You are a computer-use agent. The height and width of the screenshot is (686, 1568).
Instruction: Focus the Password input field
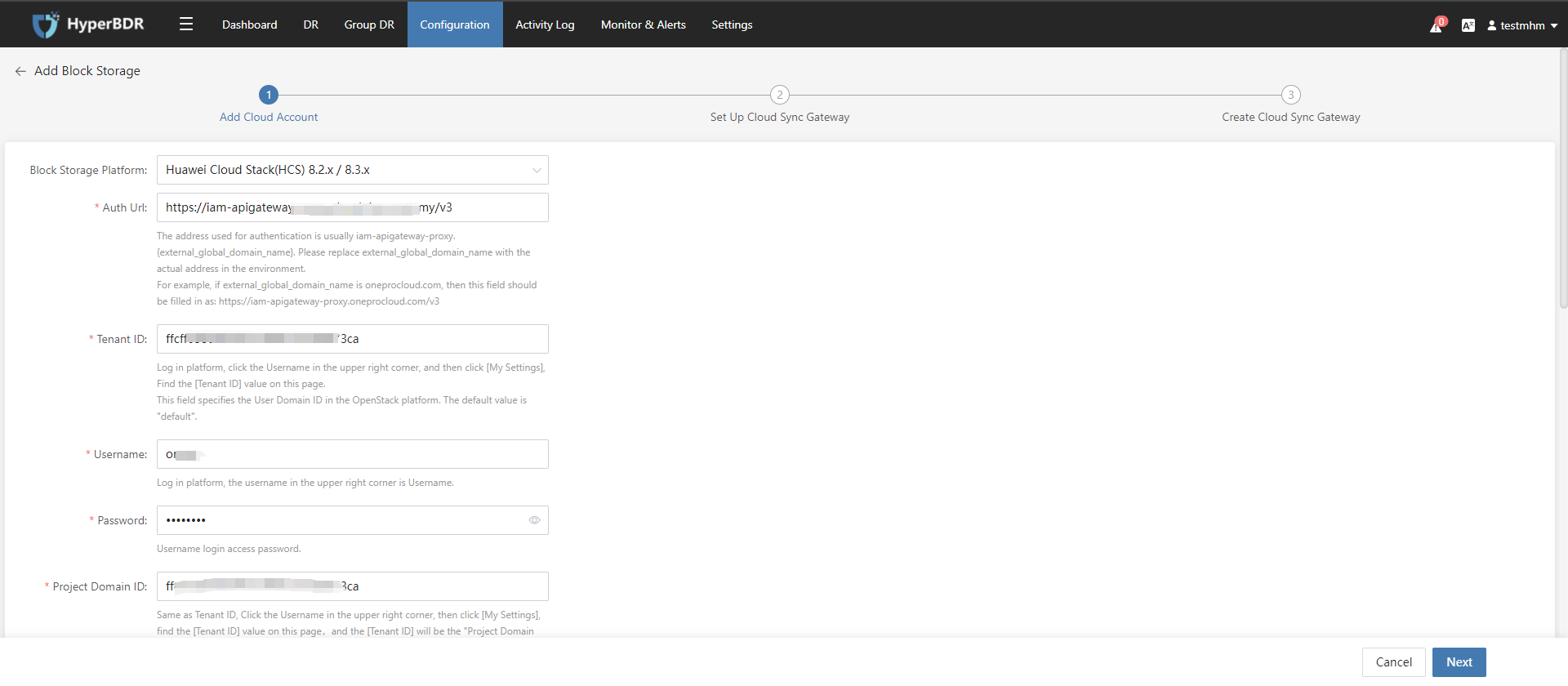[x=353, y=520]
